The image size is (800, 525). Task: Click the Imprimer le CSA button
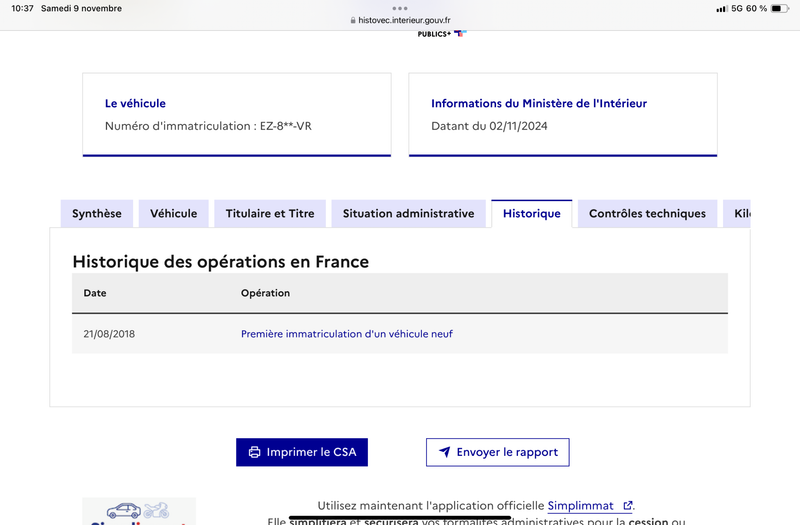tap(302, 452)
